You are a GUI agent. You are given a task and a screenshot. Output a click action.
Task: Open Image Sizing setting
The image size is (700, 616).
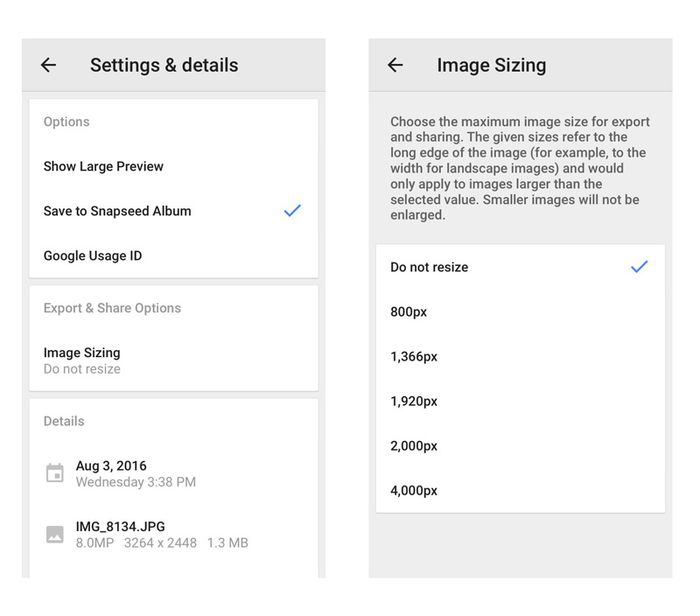coord(174,361)
